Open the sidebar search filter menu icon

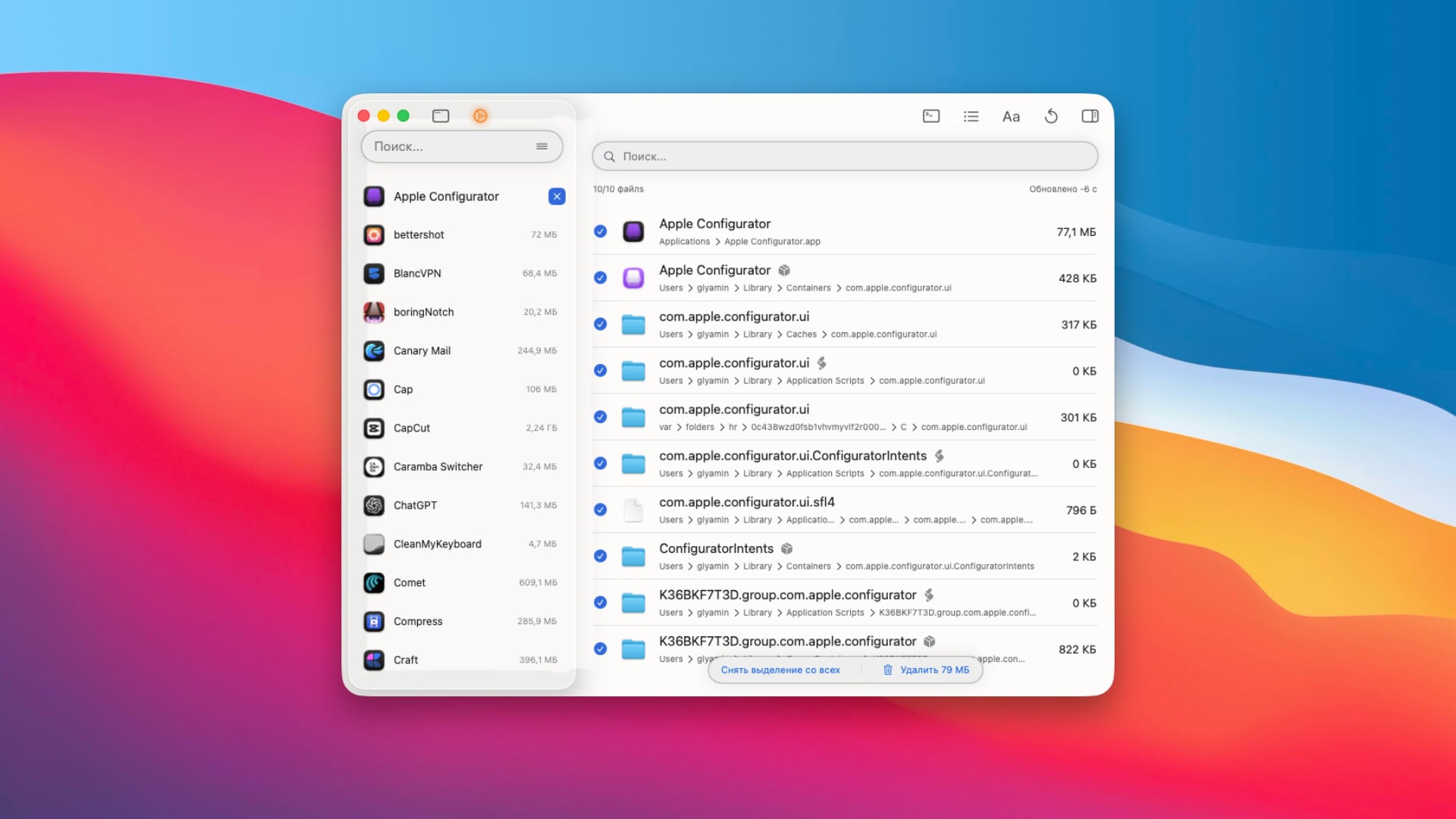pos(541,146)
